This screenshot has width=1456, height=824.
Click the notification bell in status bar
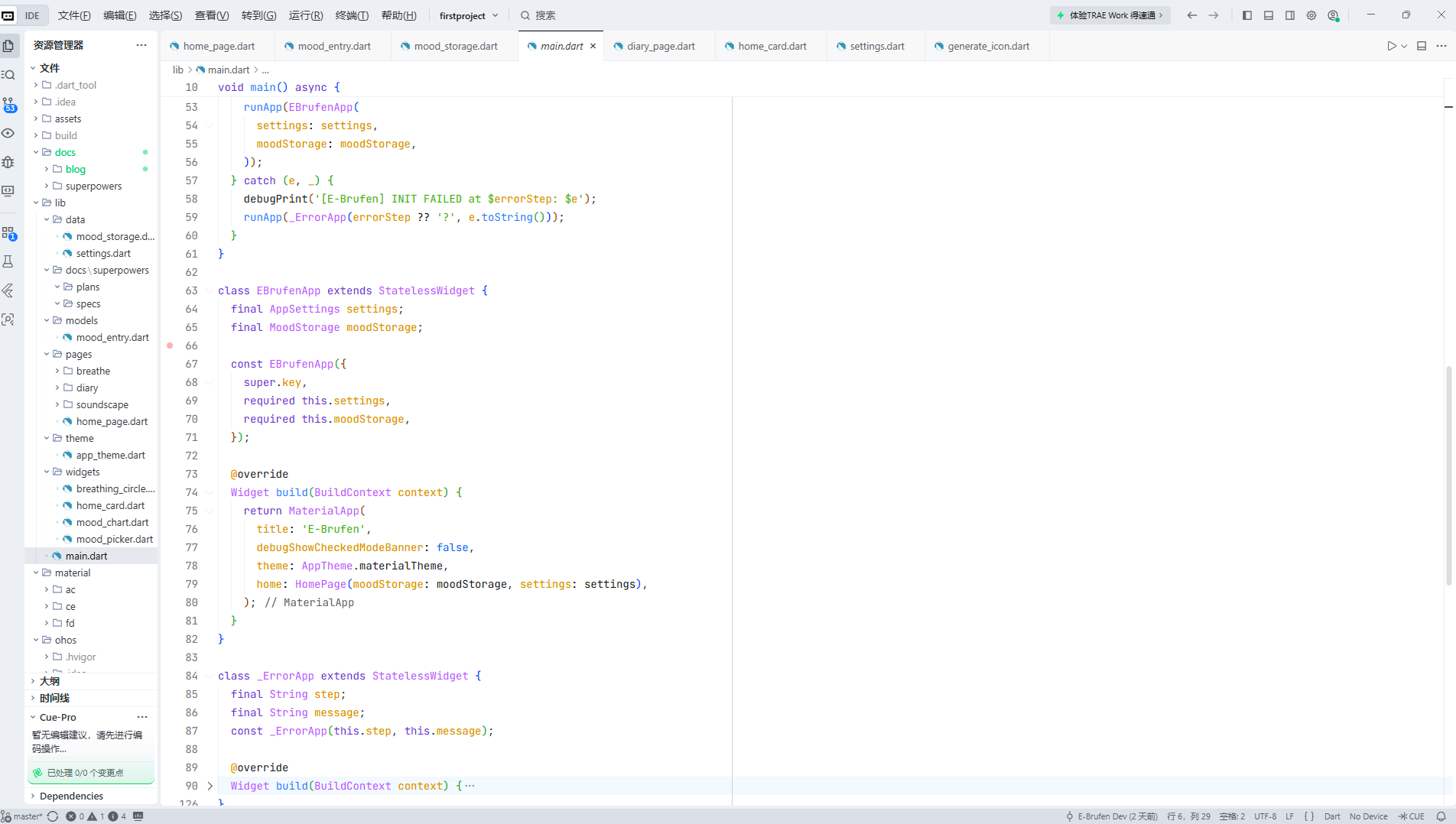pos(1441,816)
